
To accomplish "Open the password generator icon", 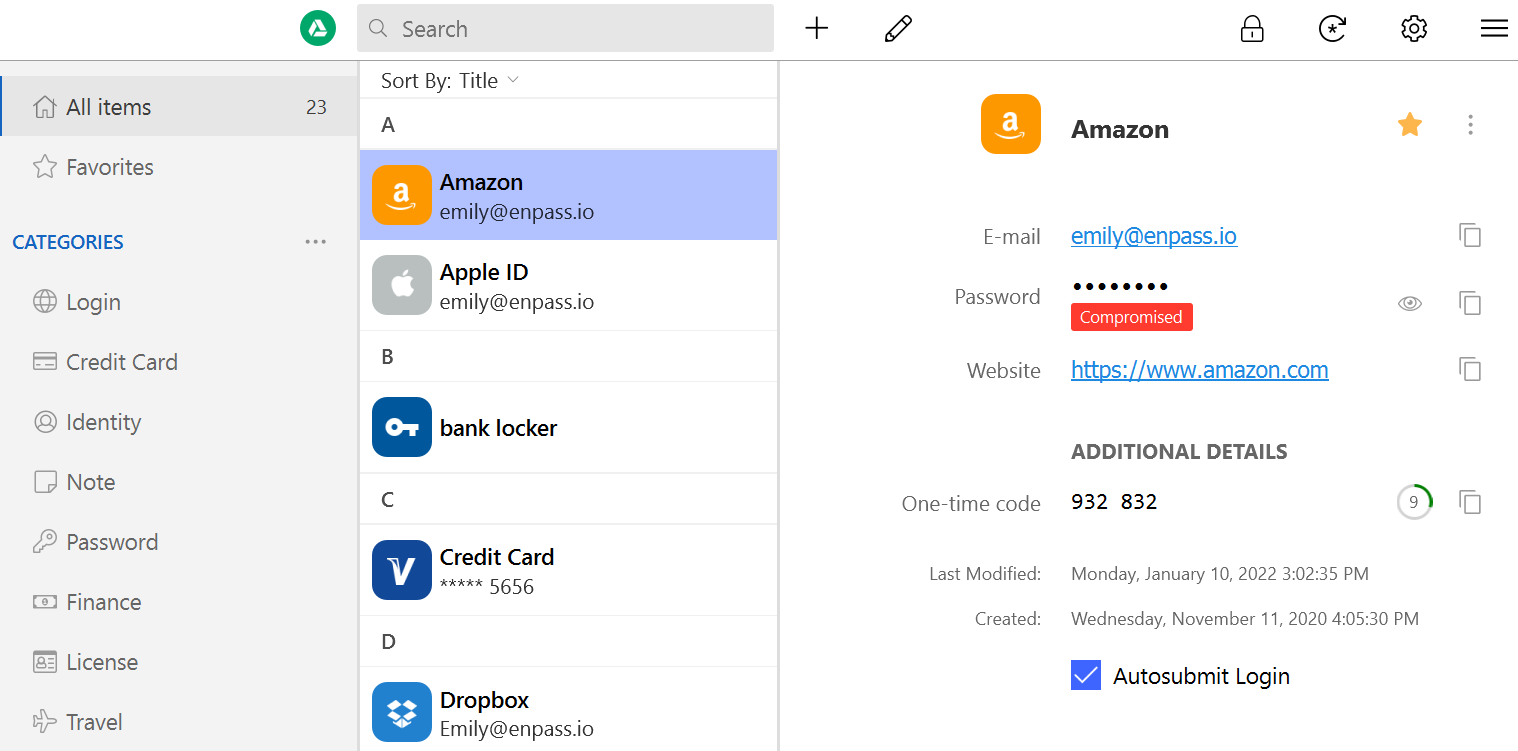I will pos(1332,29).
